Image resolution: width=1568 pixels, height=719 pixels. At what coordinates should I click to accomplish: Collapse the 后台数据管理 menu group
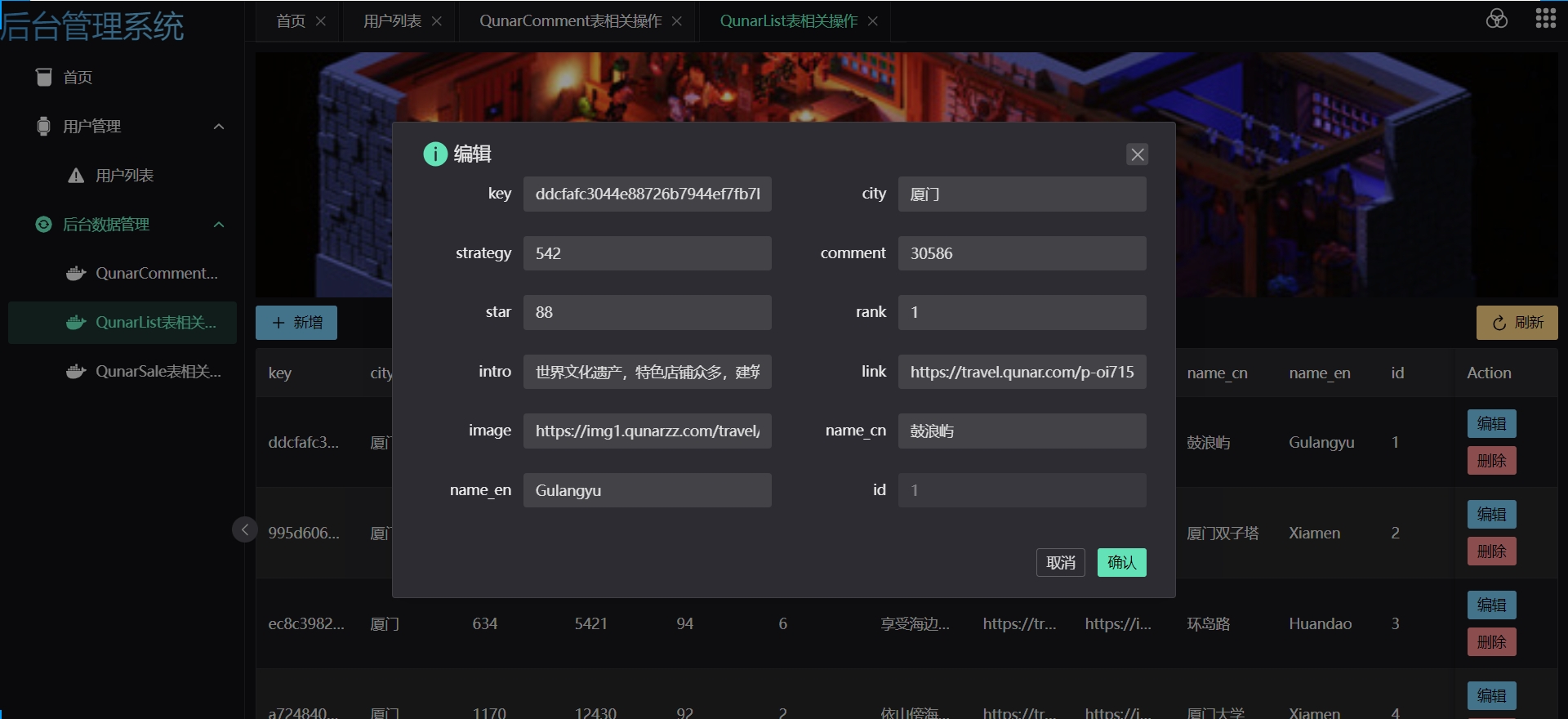[x=218, y=225]
